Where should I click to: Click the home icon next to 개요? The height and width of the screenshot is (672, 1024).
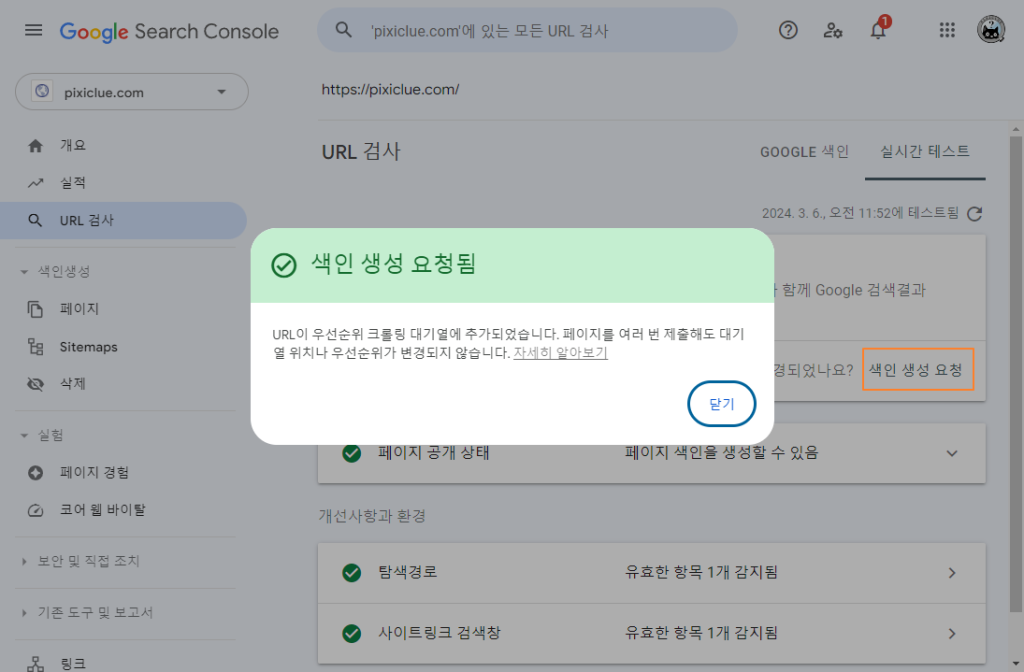click(x=35, y=146)
